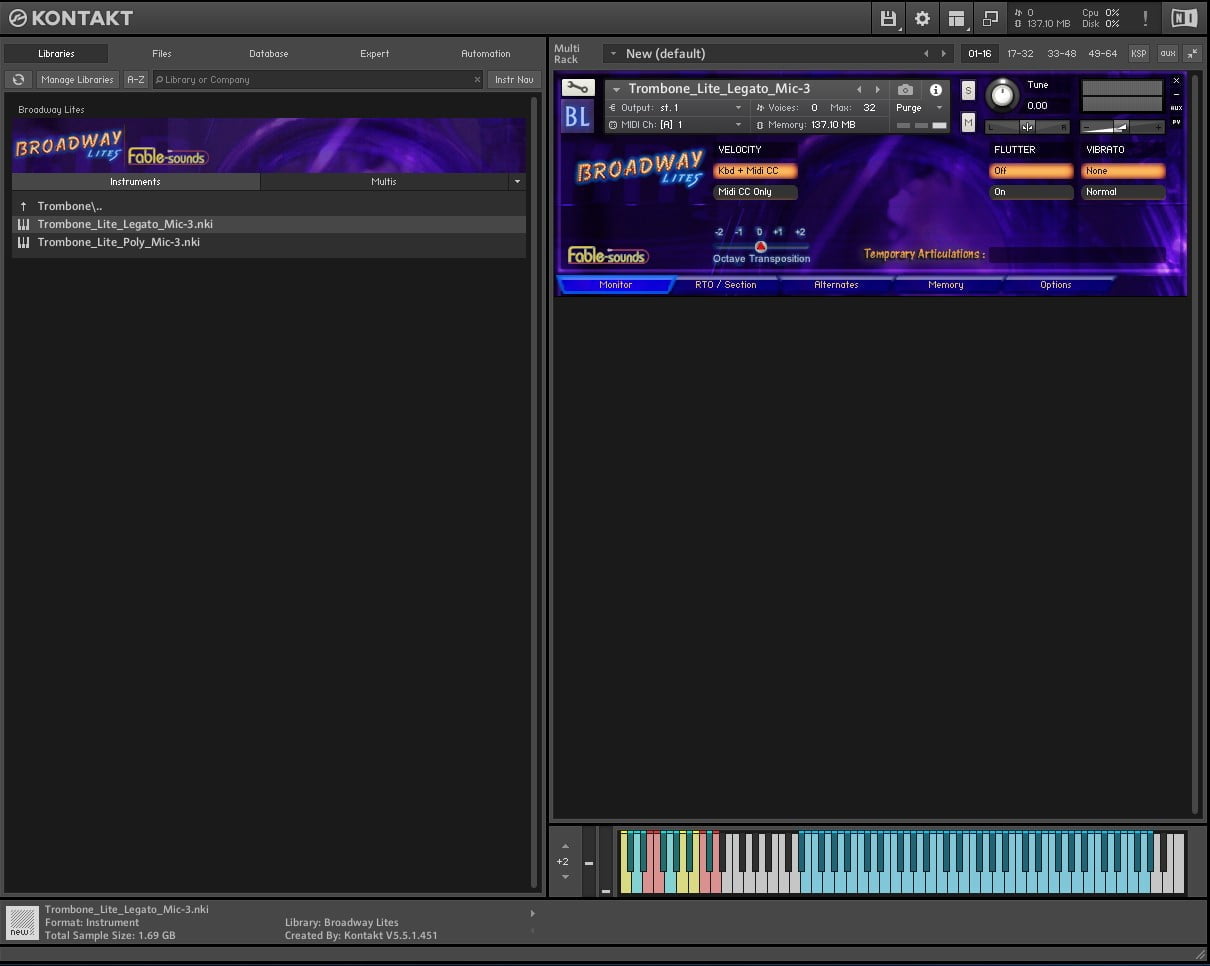Screen dimensions: 1210x966
Task: Show the aux sends in rack header
Action: click(x=1167, y=54)
